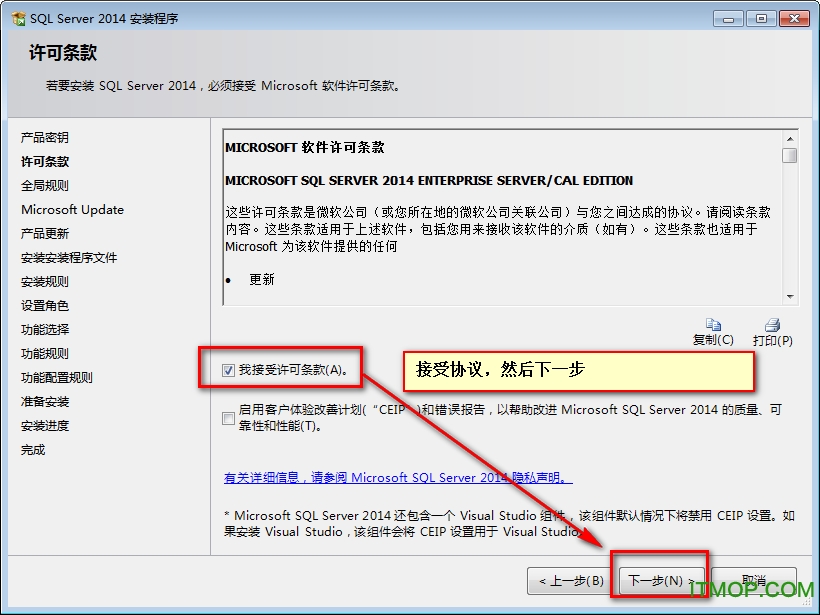Click the MICROSOFT 软件许可条款 heading text
The height and width of the screenshot is (615, 820).
[x=305, y=147]
